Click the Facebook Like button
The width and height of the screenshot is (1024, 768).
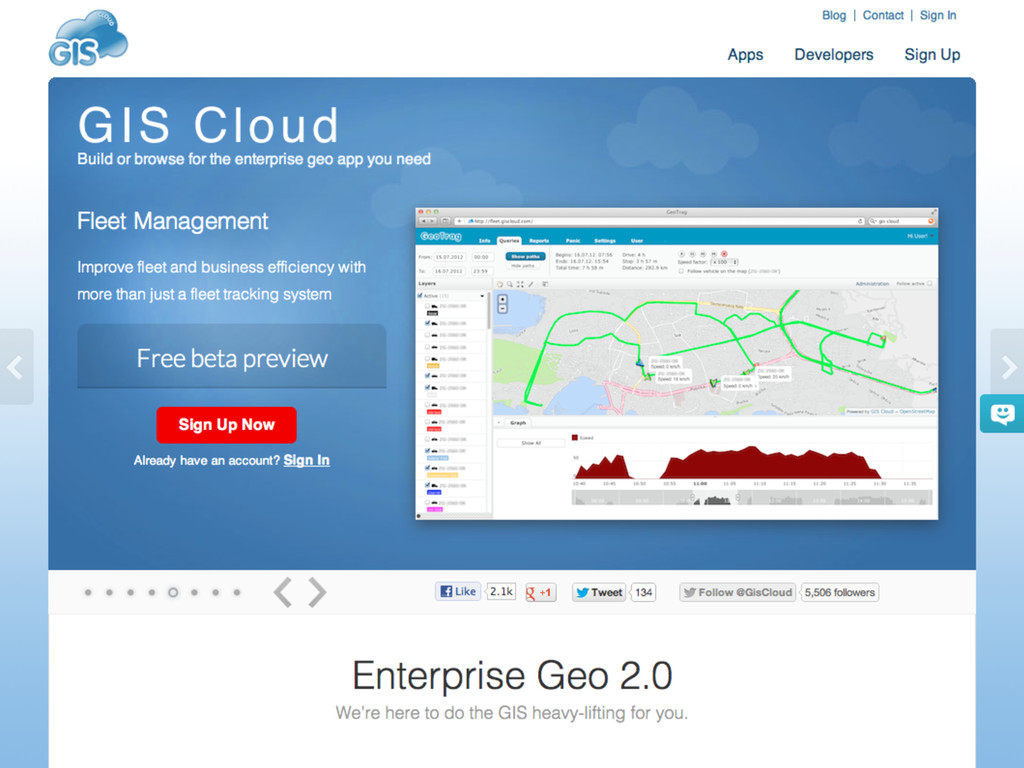[458, 592]
